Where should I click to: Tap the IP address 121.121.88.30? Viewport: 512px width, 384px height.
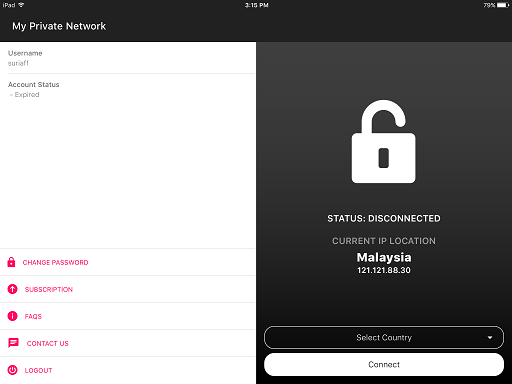(x=384, y=270)
